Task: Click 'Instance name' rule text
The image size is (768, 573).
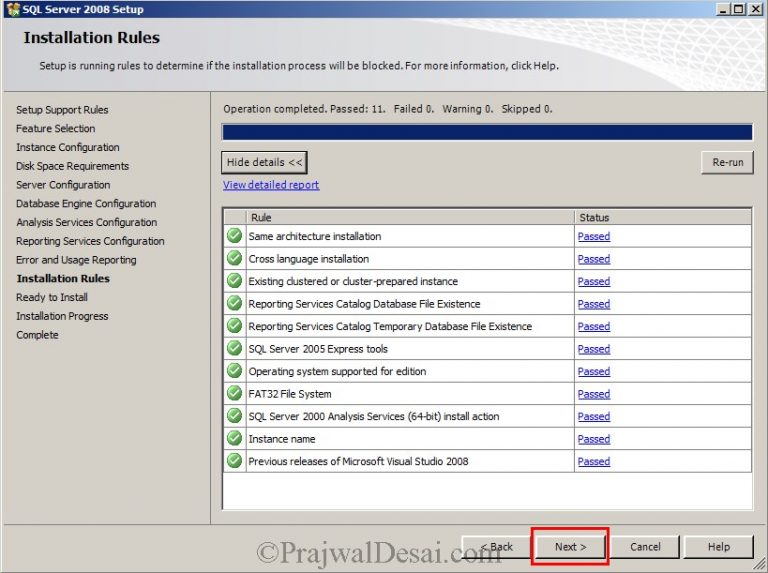Action: pos(282,439)
